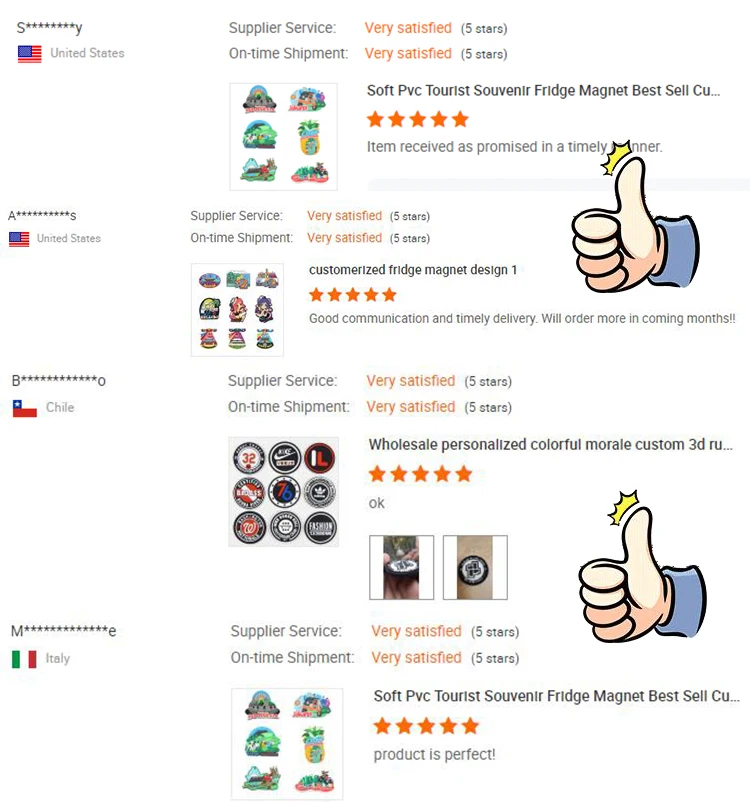Click the lower thumbs-up illustration
The width and height of the screenshot is (750, 802).
[x=642, y=567]
